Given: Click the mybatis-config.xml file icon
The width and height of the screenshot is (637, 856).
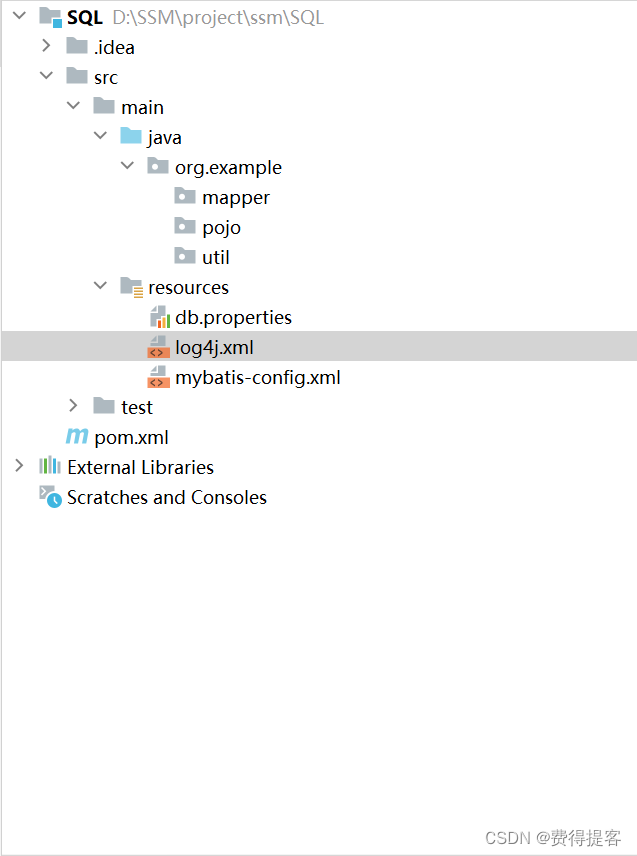Looking at the screenshot, I should [158, 377].
